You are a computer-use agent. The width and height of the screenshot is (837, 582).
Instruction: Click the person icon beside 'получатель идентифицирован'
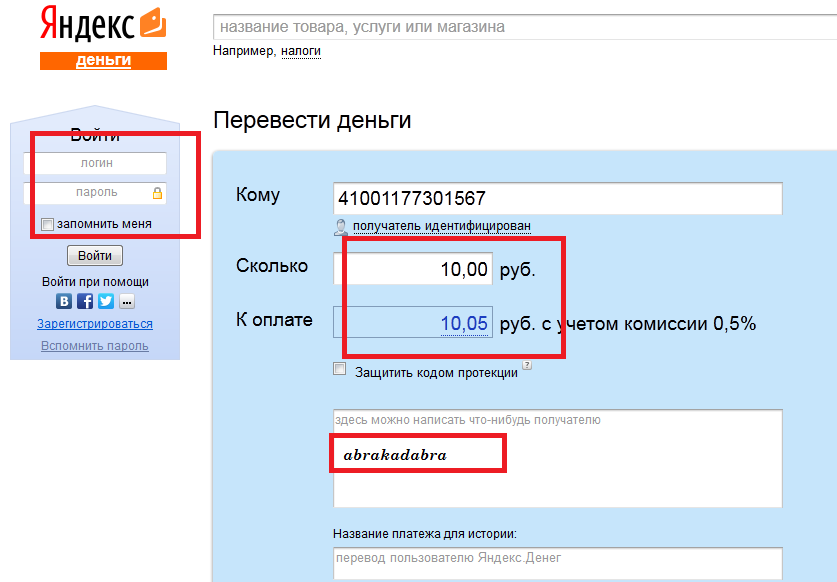pyautogui.click(x=341, y=227)
